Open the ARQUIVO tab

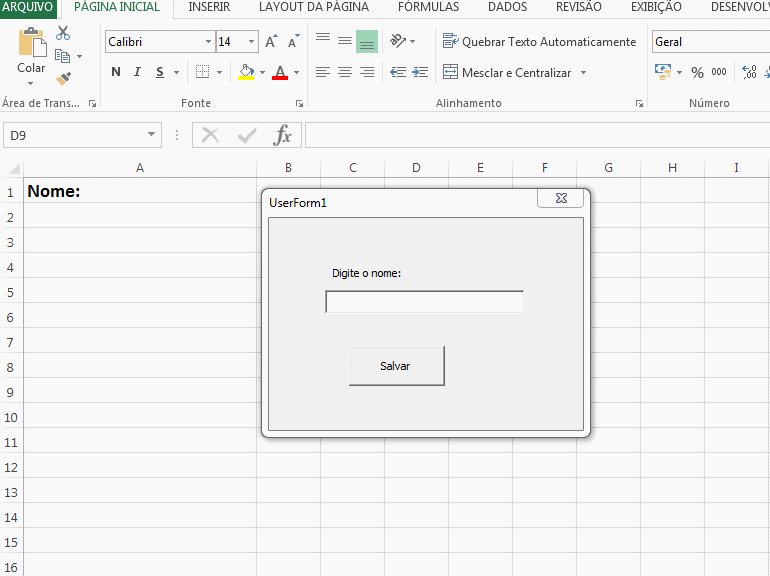(x=28, y=7)
